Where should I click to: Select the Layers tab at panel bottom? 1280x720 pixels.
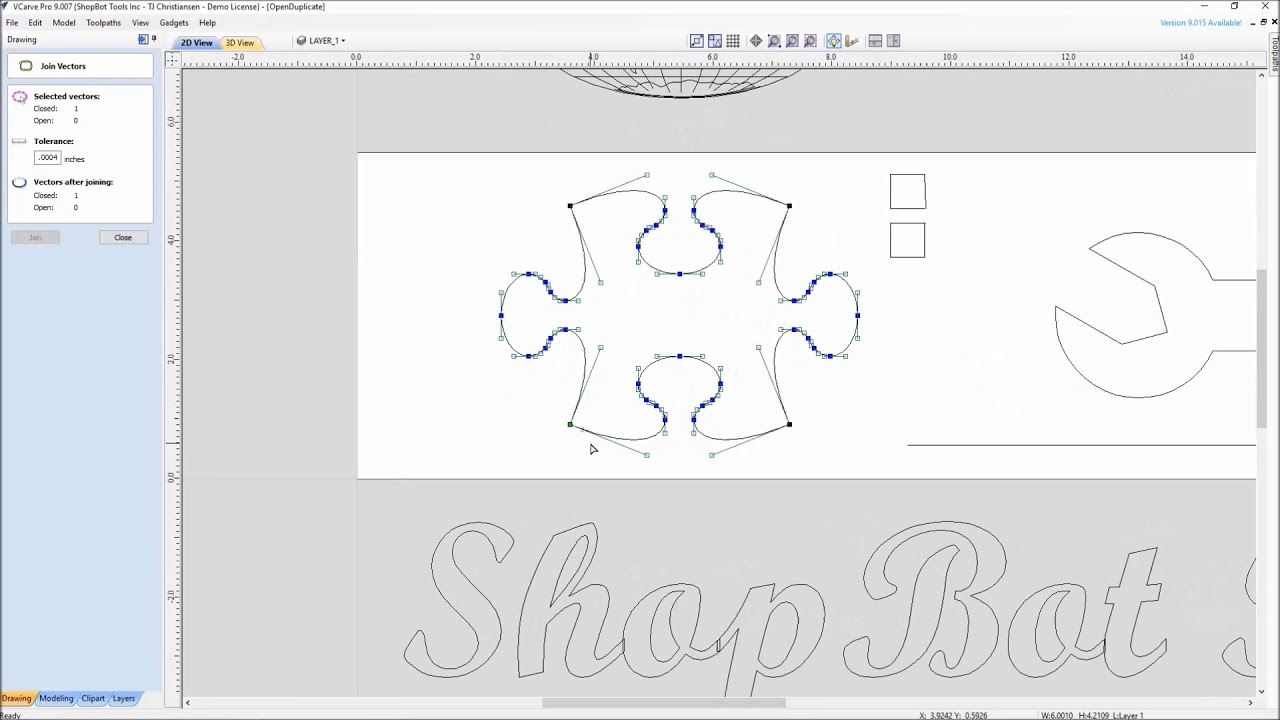pos(123,698)
